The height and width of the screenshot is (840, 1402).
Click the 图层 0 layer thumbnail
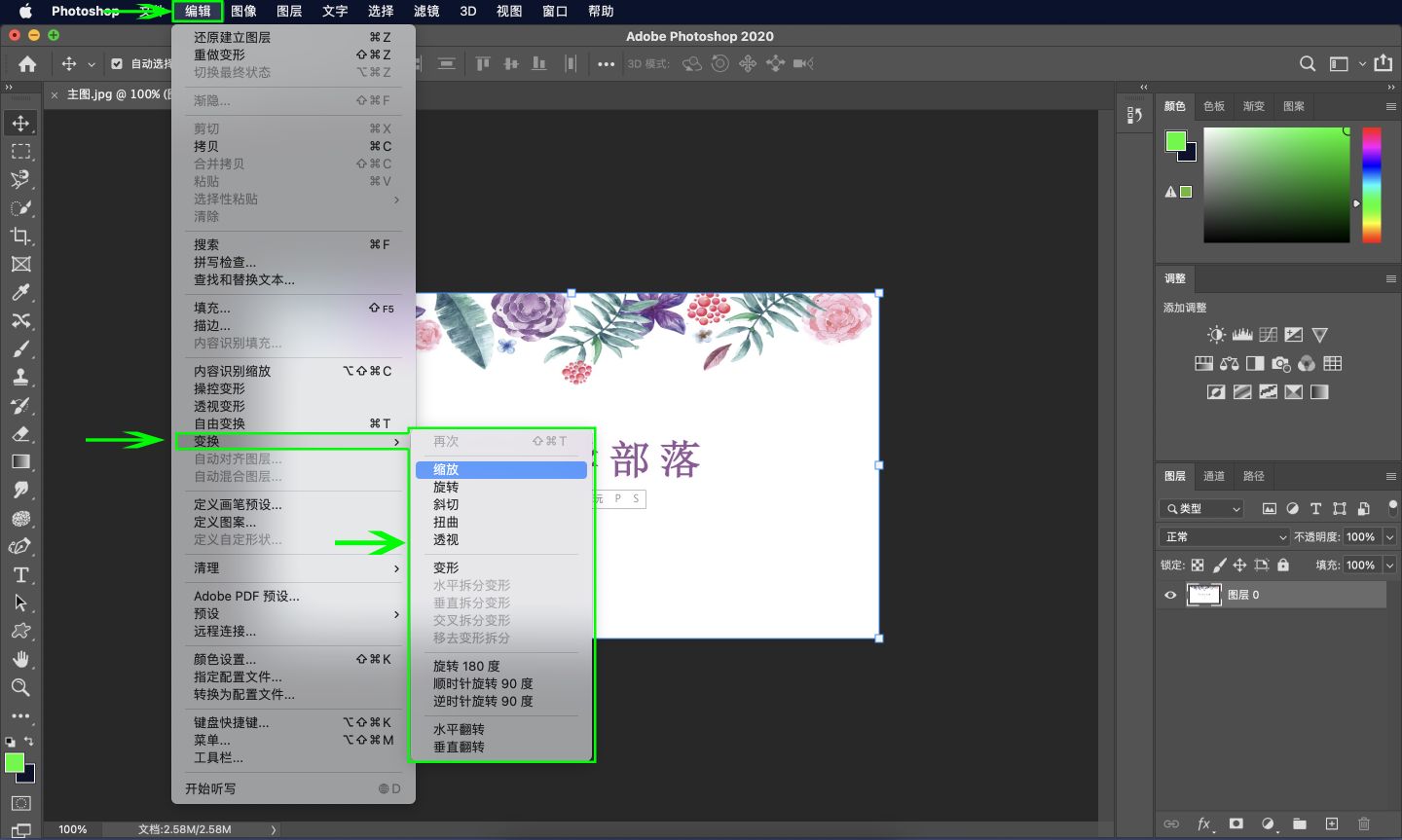[1204, 594]
